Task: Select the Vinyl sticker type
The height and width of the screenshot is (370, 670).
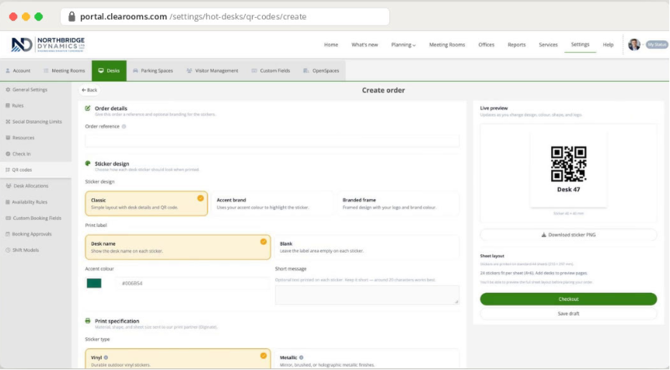Action: (x=178, y=359)
